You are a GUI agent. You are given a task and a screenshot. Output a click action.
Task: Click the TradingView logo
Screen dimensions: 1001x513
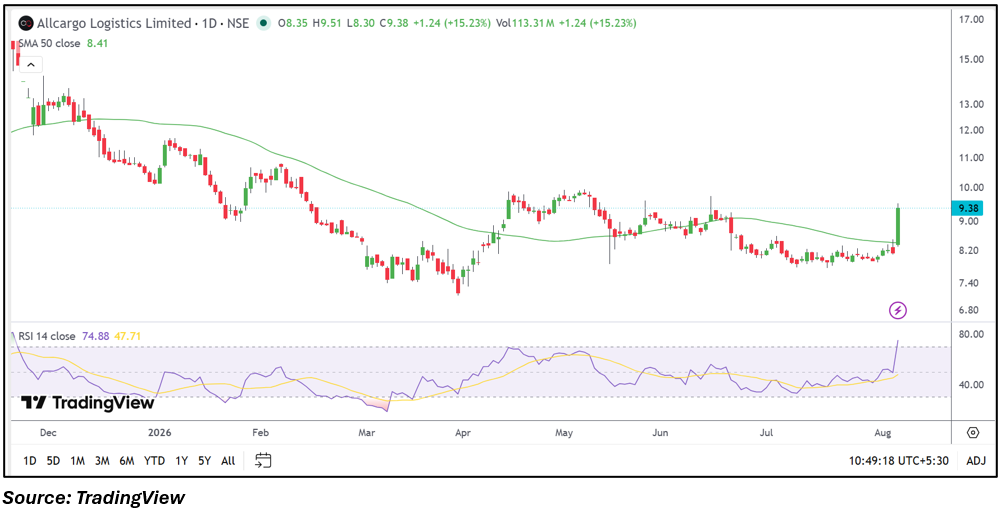click(x=87, y=403)
